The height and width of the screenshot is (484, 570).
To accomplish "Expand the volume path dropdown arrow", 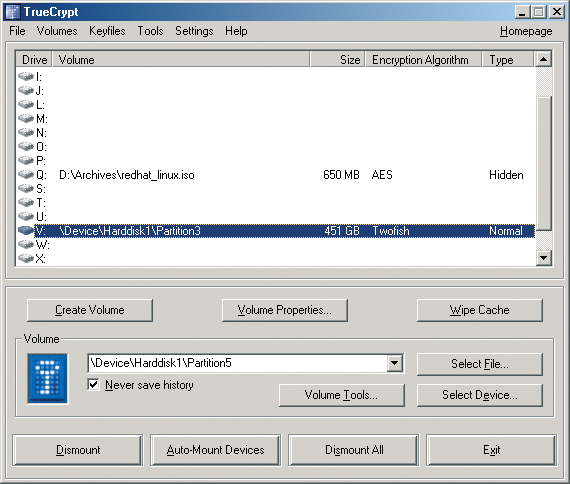I will (x=395, y=363).
